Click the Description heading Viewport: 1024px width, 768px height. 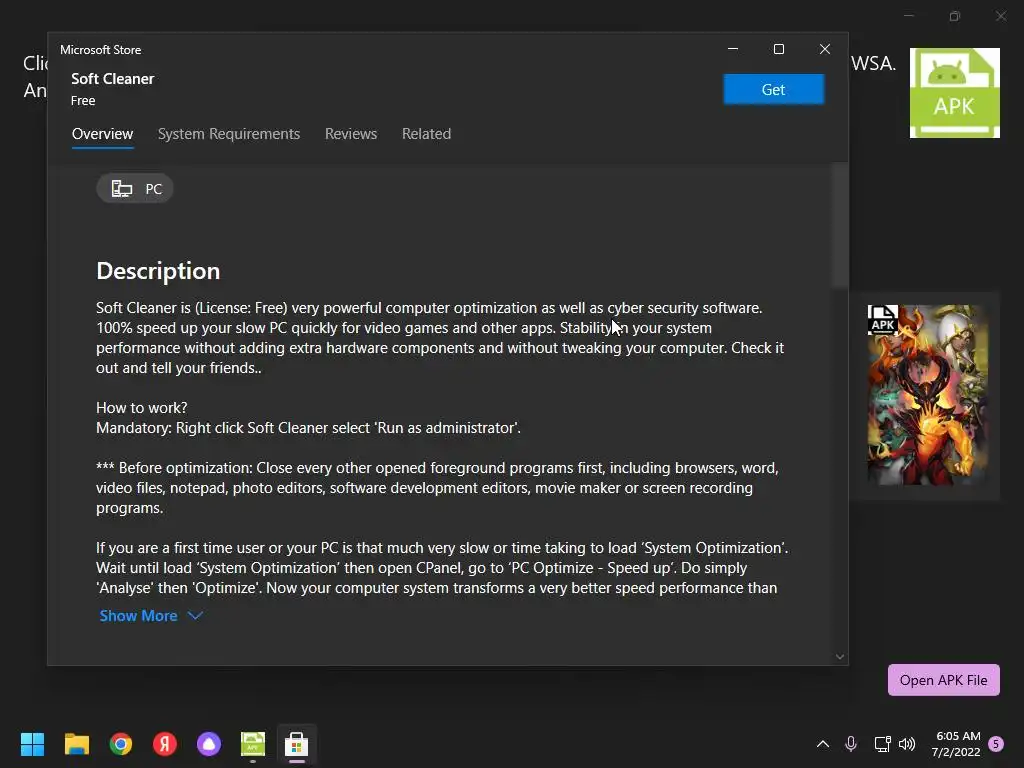click(x=158, y=271)
